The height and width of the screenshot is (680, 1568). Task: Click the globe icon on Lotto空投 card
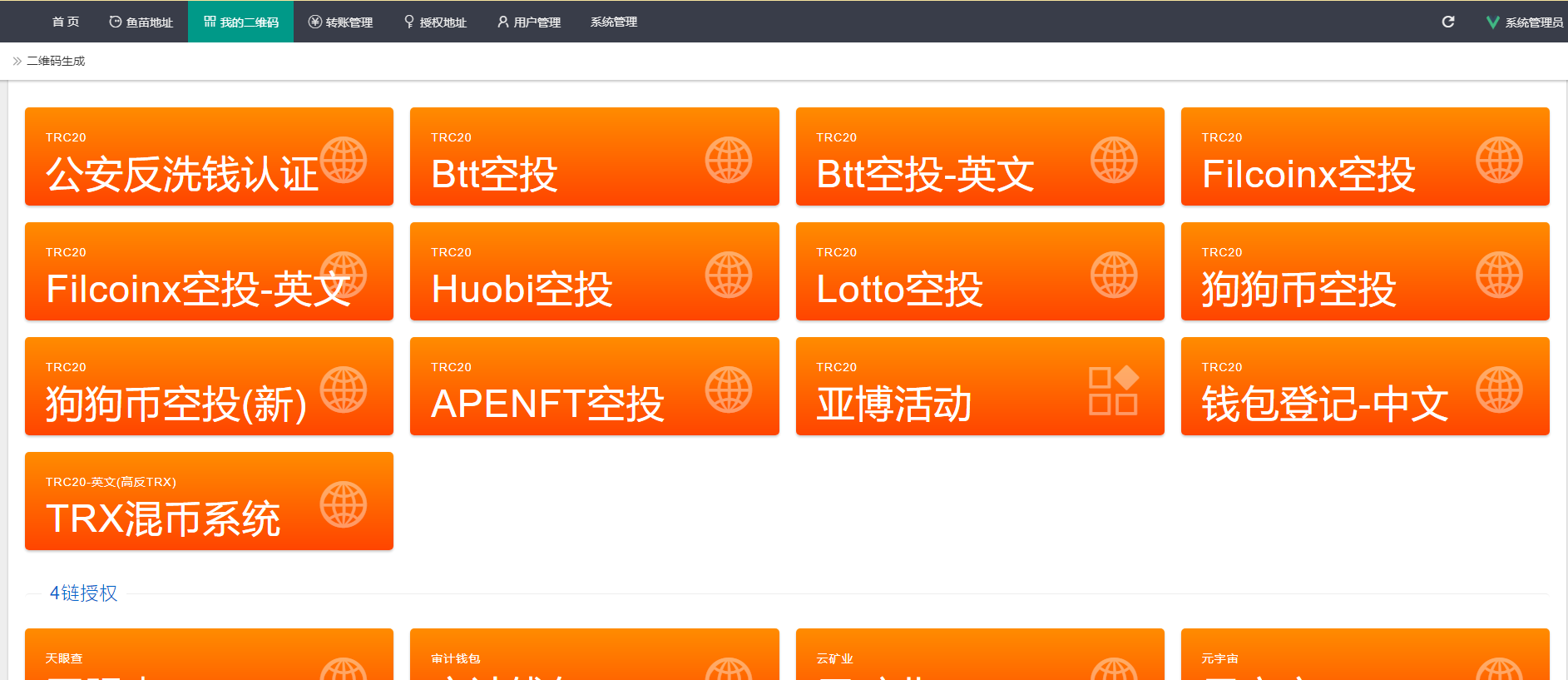point(1114,275)
